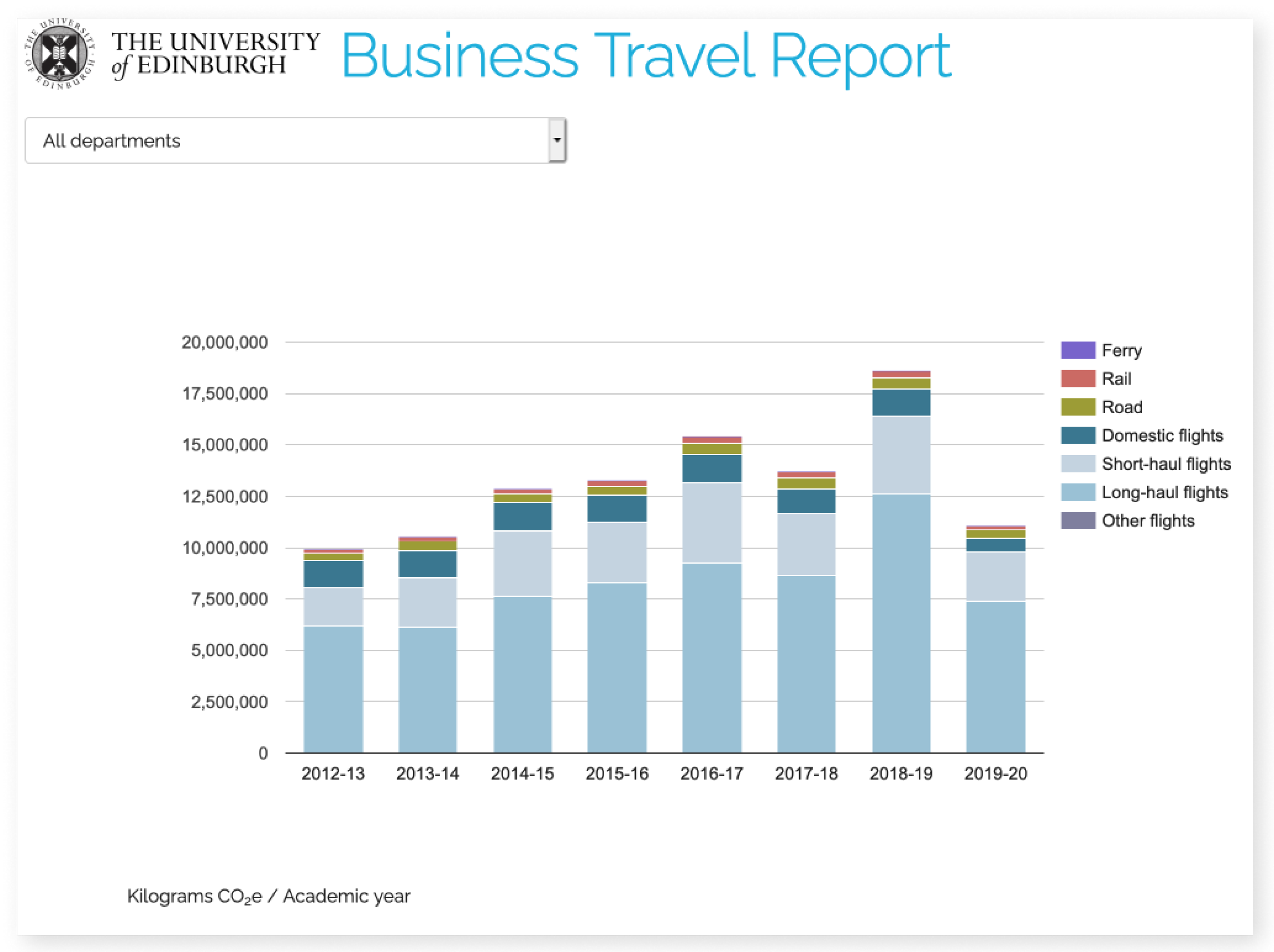Click the 2018-19 long-haul flights bar segment
The width and height of the screenshot is (1274, 952).
(x=901, y=622)
